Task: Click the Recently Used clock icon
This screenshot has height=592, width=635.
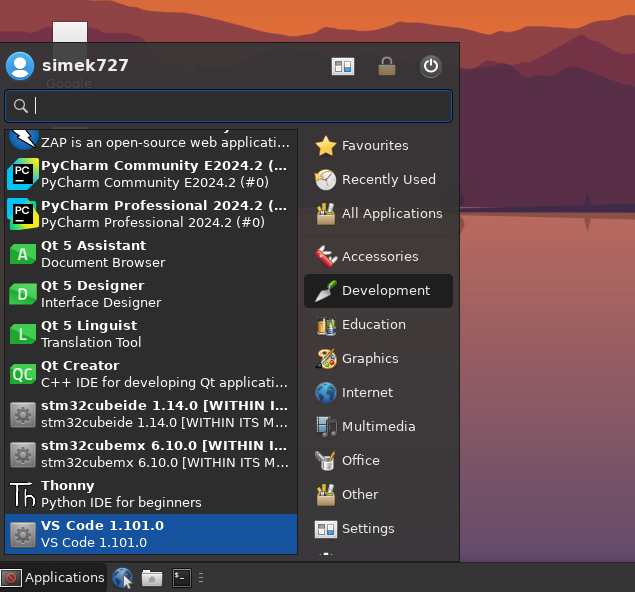Action: [x=326, y=180]
